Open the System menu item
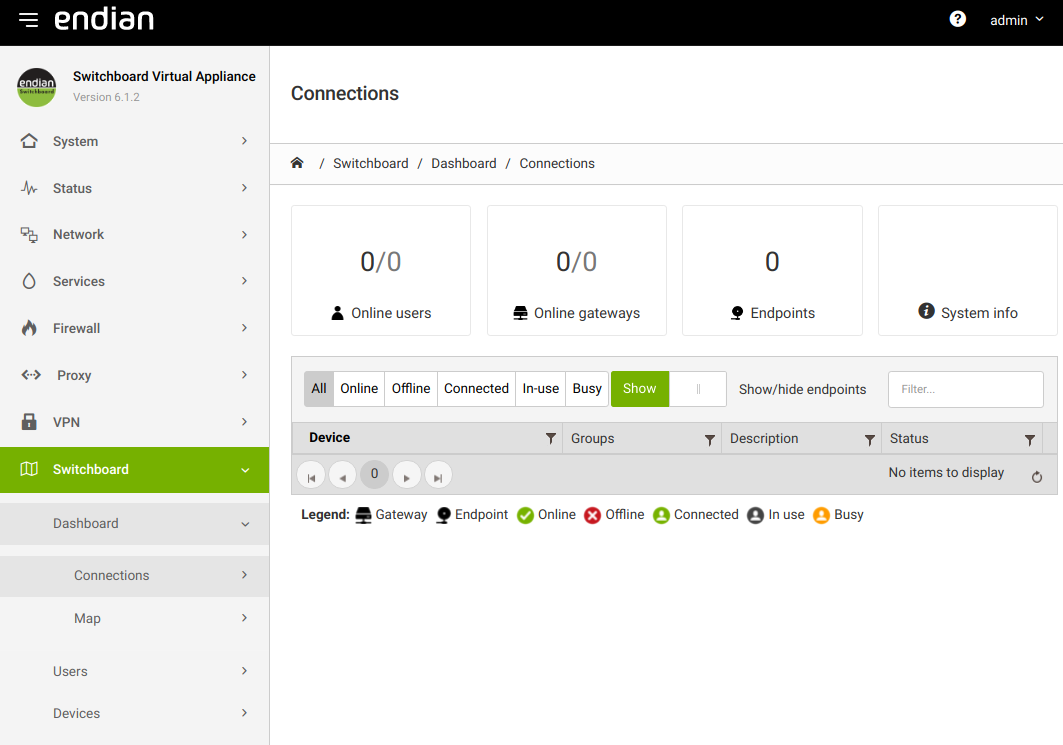Screen dimensions: 1063x745 point(134,141)
